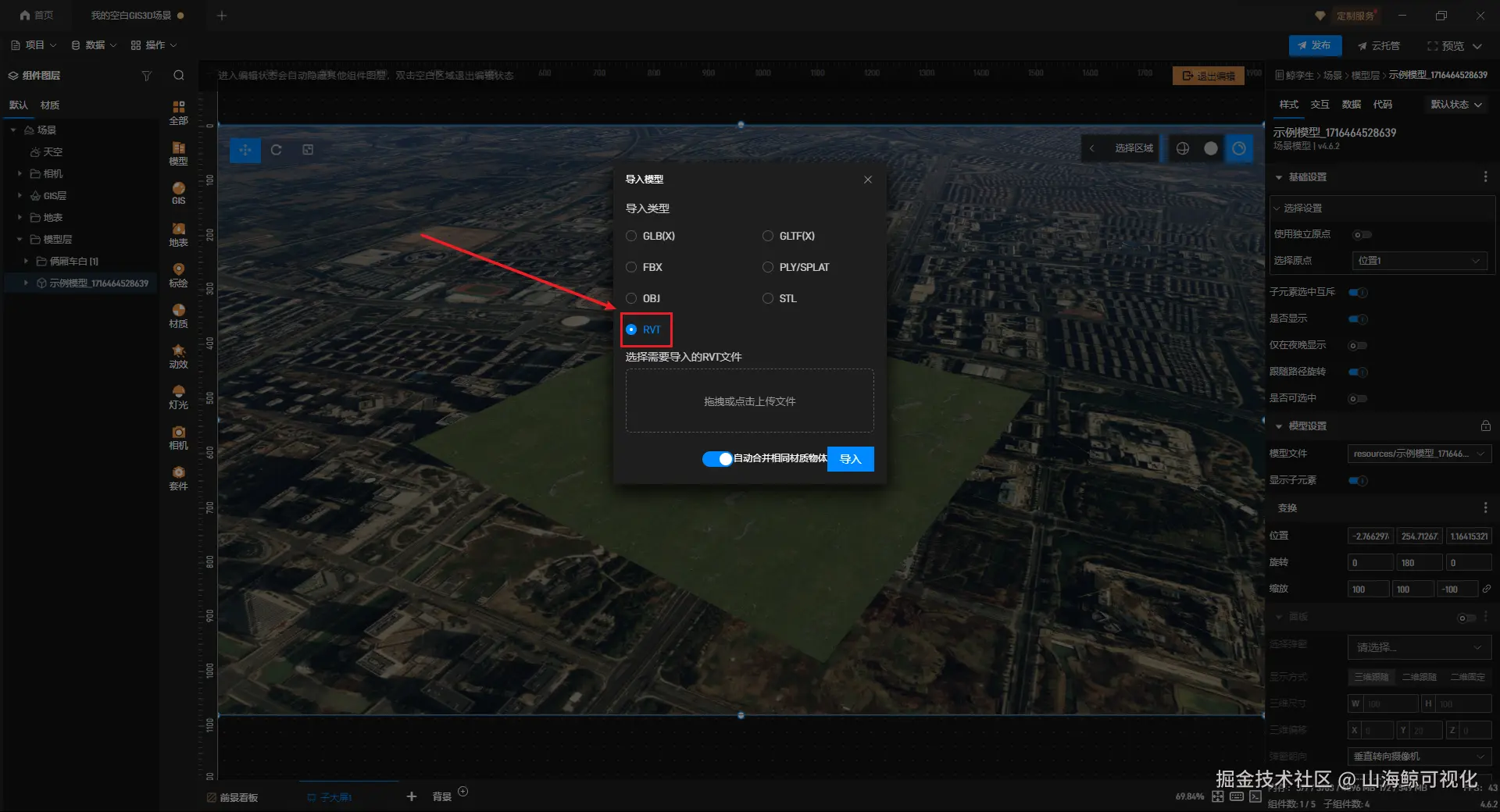Open the 动效 component category
Screen dimensions: 1500x812
click(x=179, y=356)
